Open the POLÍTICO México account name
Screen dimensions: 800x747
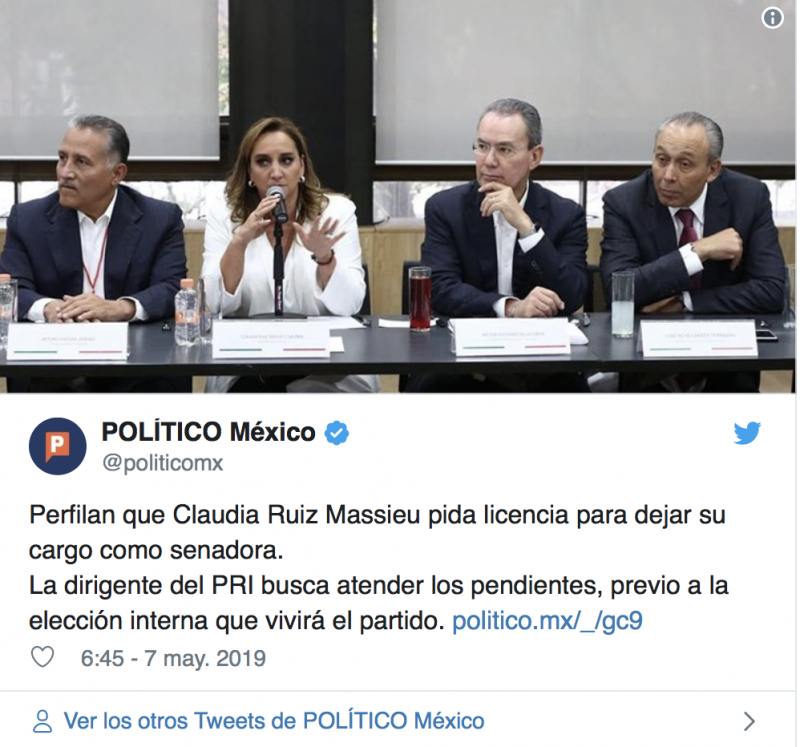[209, 432]
